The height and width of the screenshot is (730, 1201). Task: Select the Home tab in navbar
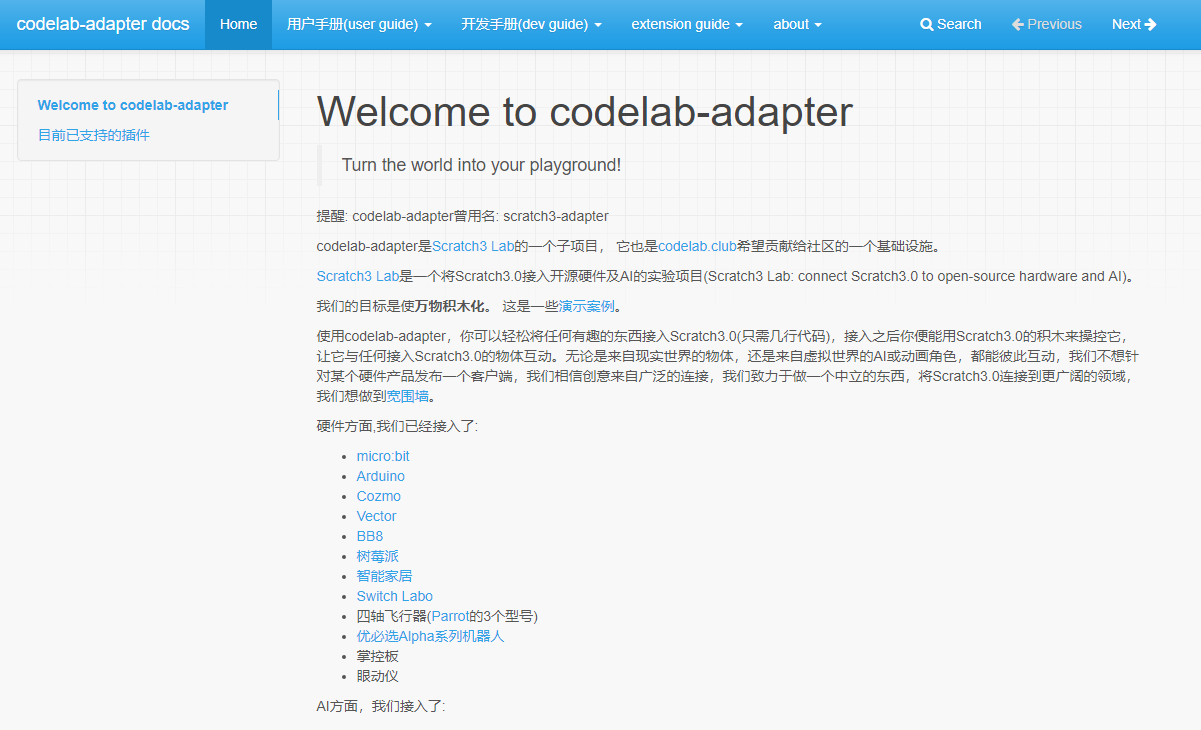click(238, 24)
